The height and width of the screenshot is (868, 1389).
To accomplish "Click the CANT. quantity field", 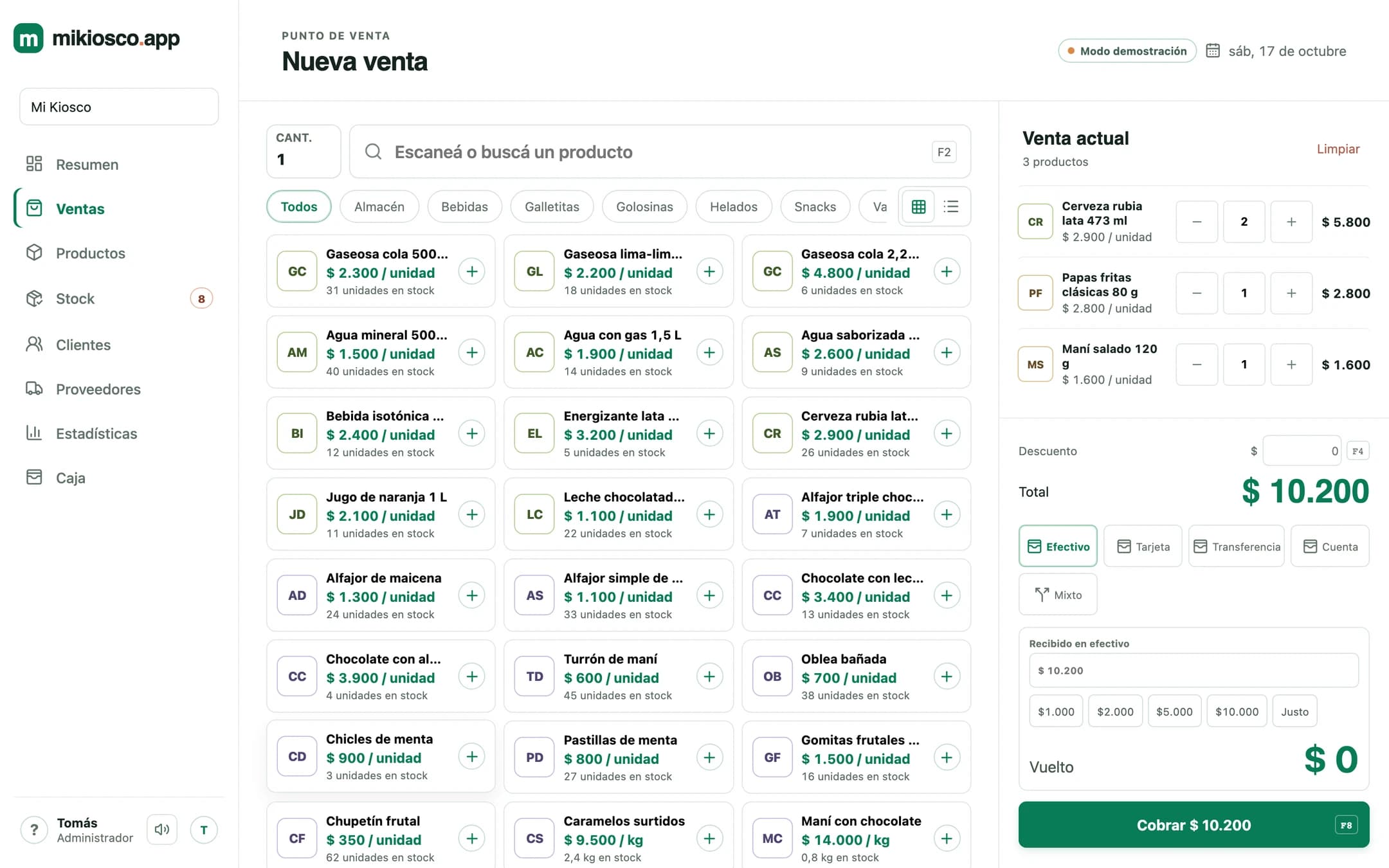I will pyautogui.click(x=304, y=152).
